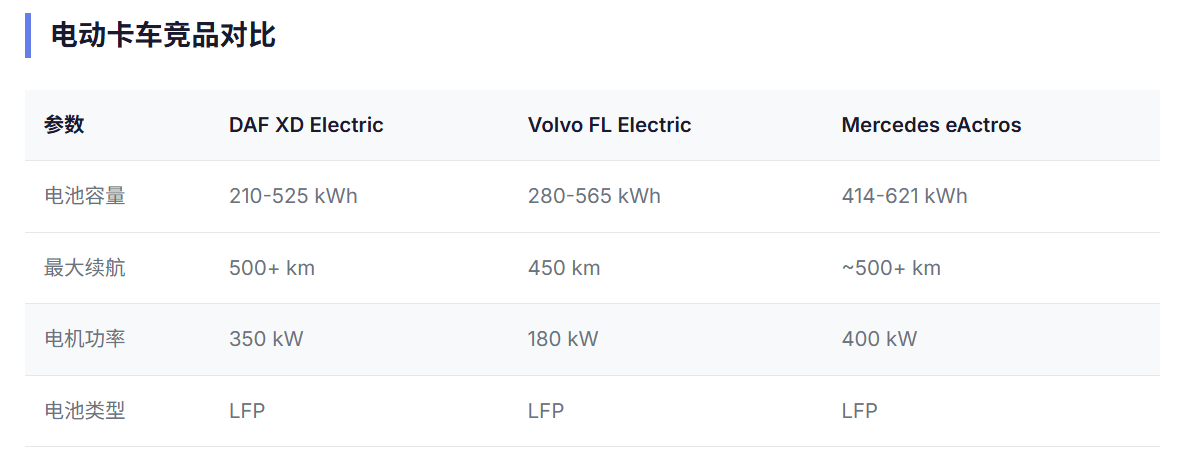Click the 180 kW cell

pos(563,339)
